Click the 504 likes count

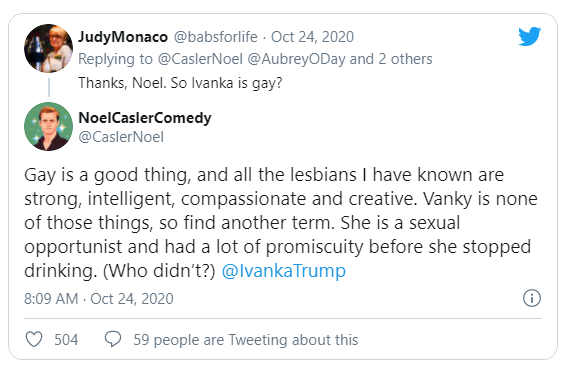coord(66,340)
